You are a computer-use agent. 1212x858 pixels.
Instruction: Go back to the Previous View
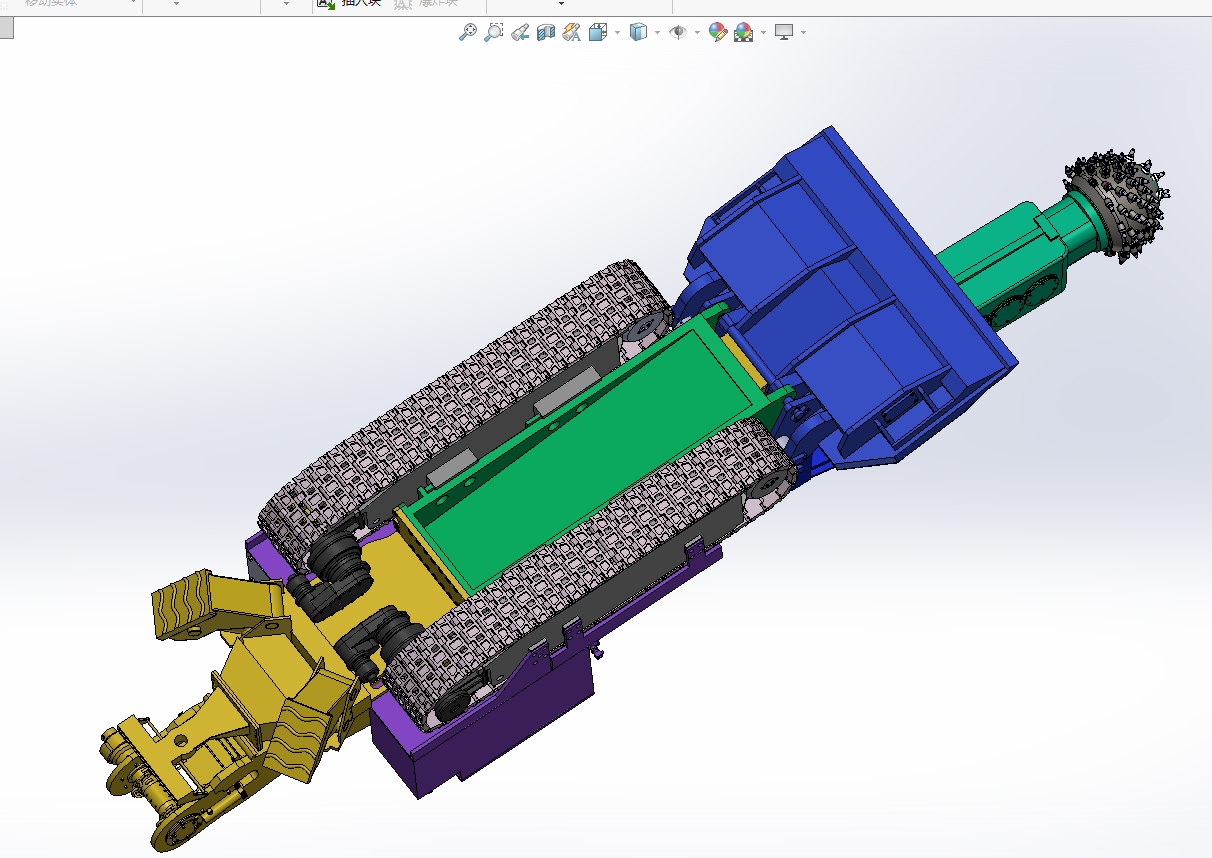[519, 32]
